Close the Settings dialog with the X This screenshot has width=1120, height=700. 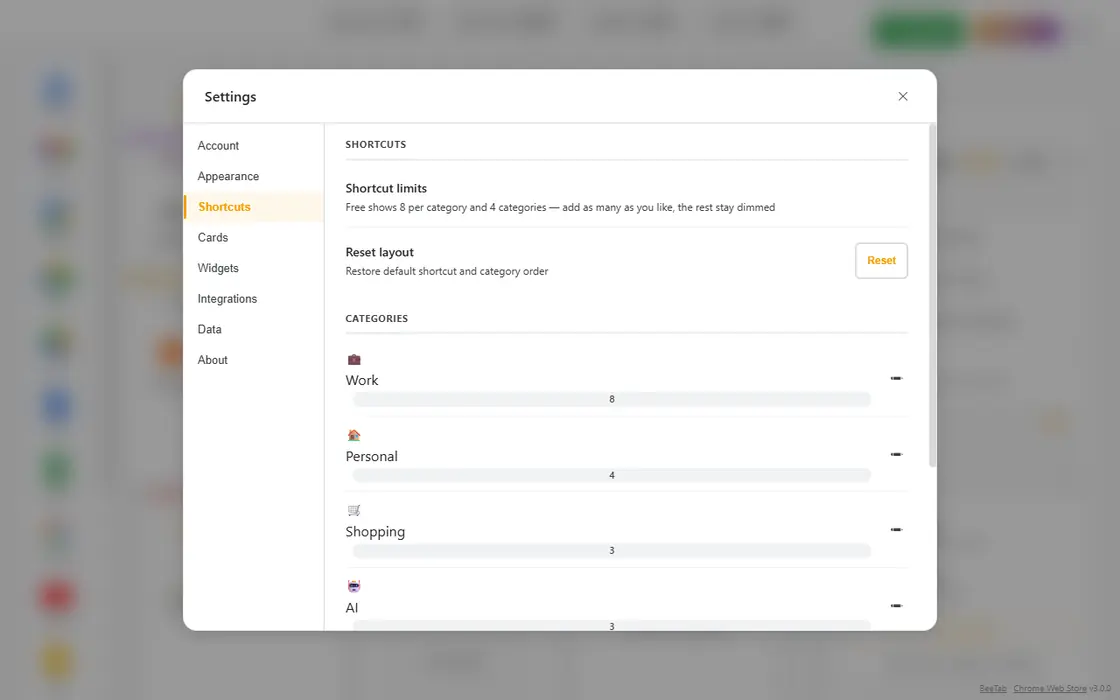[x=903, y=96]
